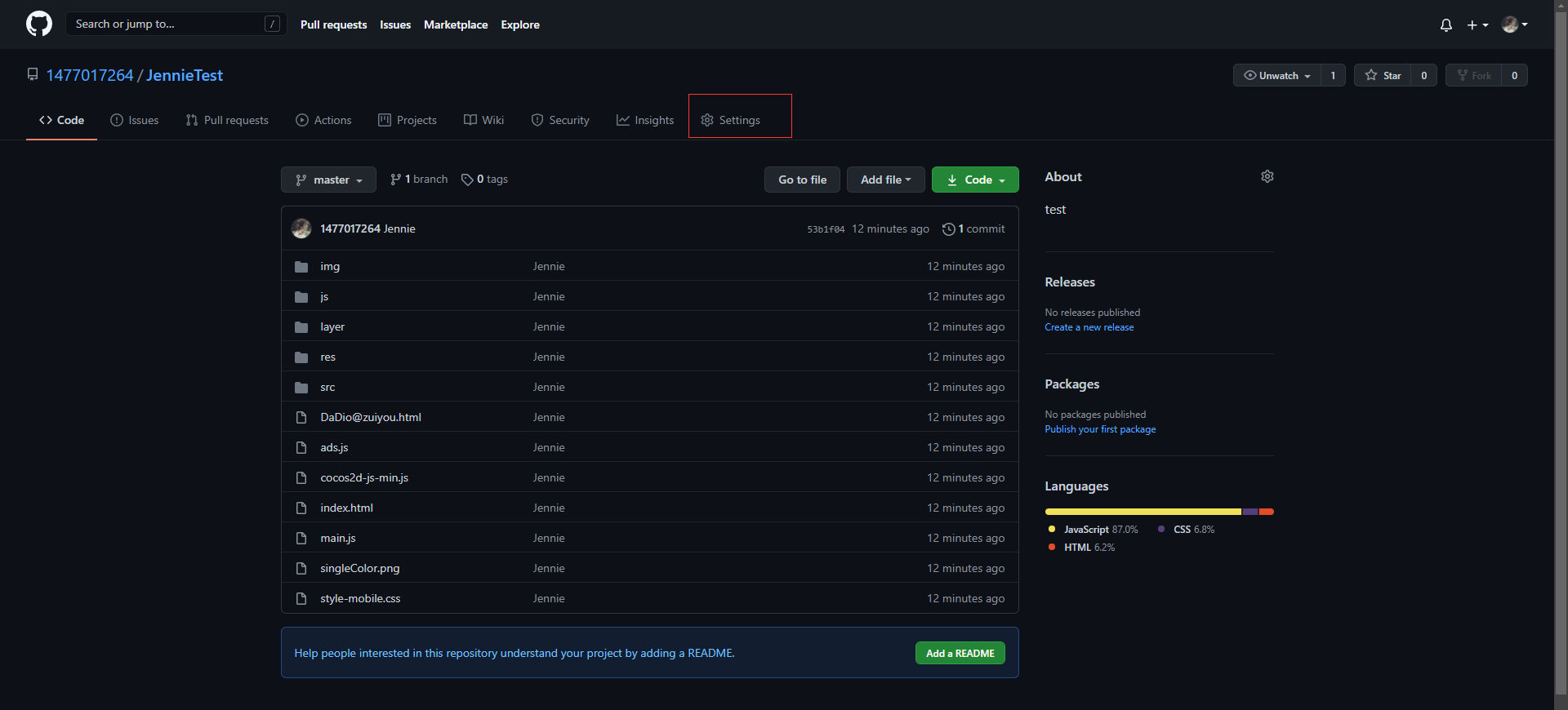Open the notifications bell

tap(1446, 24)
